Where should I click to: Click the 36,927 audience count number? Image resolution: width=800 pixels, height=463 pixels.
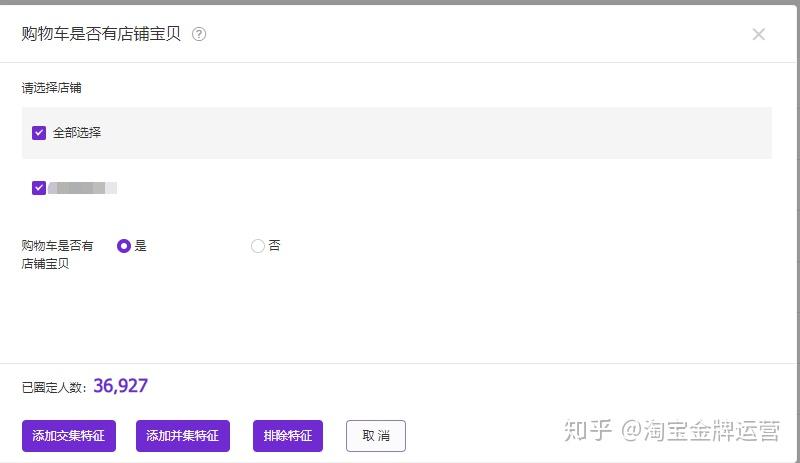click(x=120, y=386)
